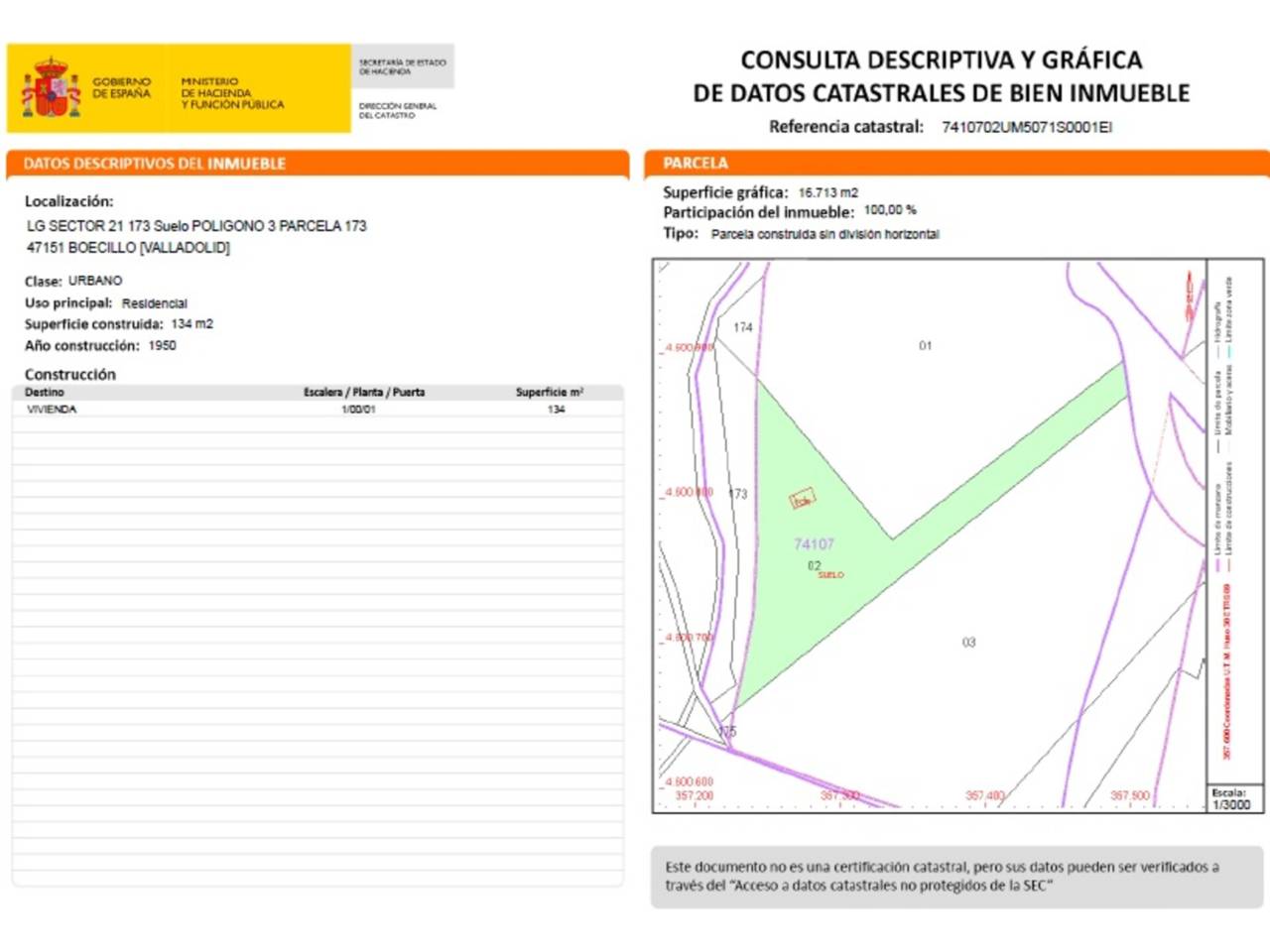
Task: Click the '4.600.700' coordinate label
Action: [689, 637]
